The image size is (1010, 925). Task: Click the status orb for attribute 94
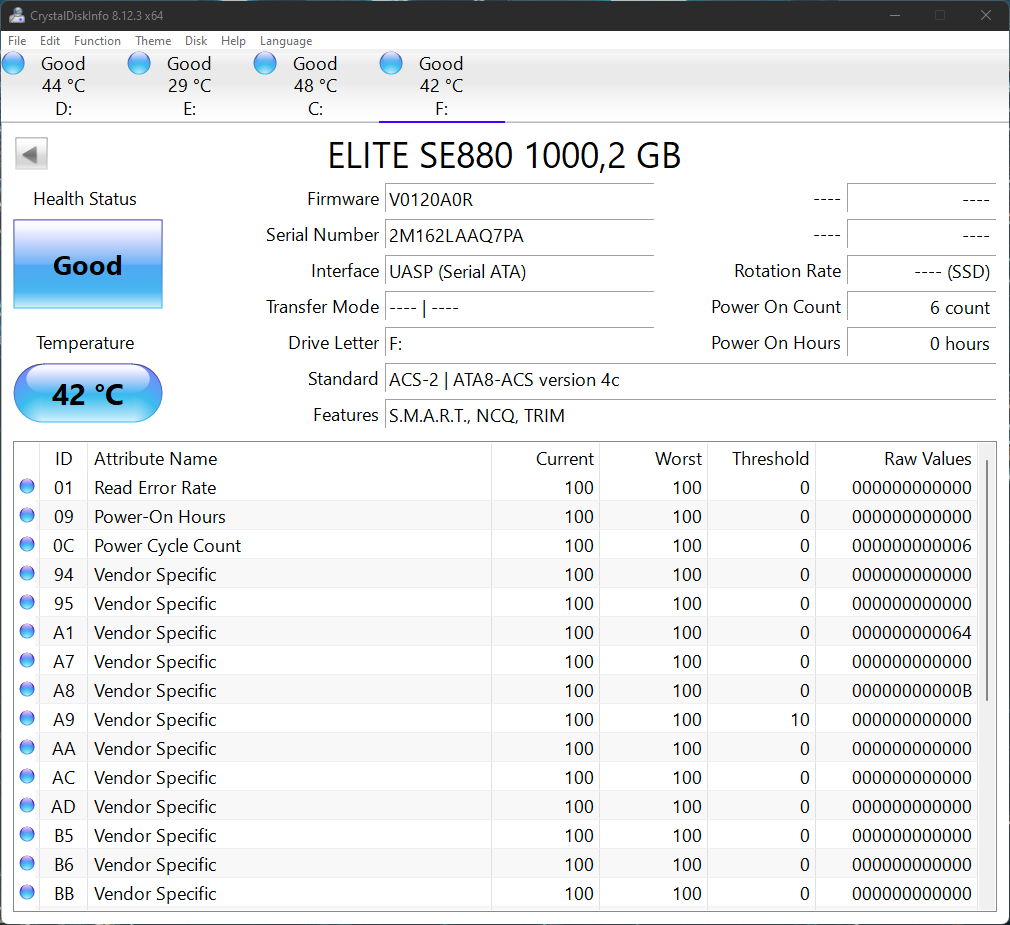[x=27, y=573]
